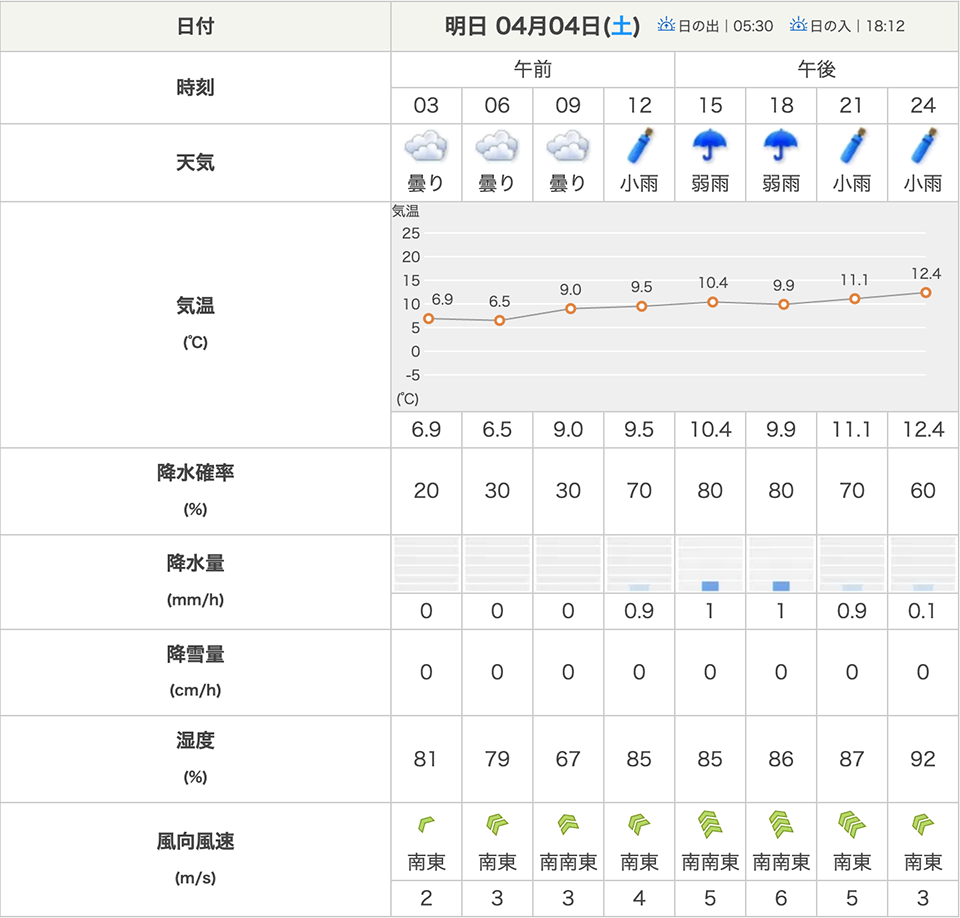Click the precipitation bar at 15 o'clock

tap(710, 586)
